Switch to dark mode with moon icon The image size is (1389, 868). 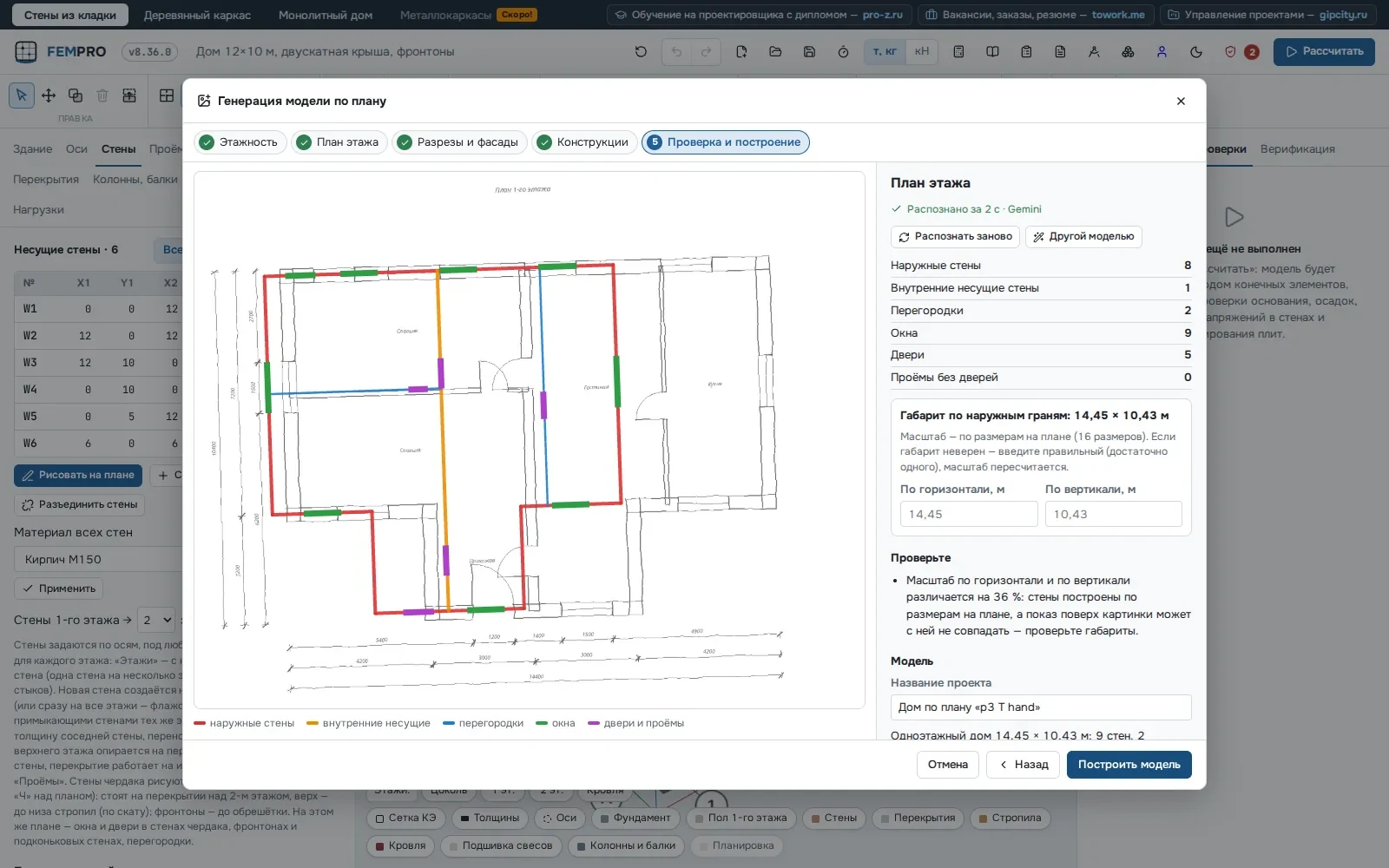coord(1195,52)
